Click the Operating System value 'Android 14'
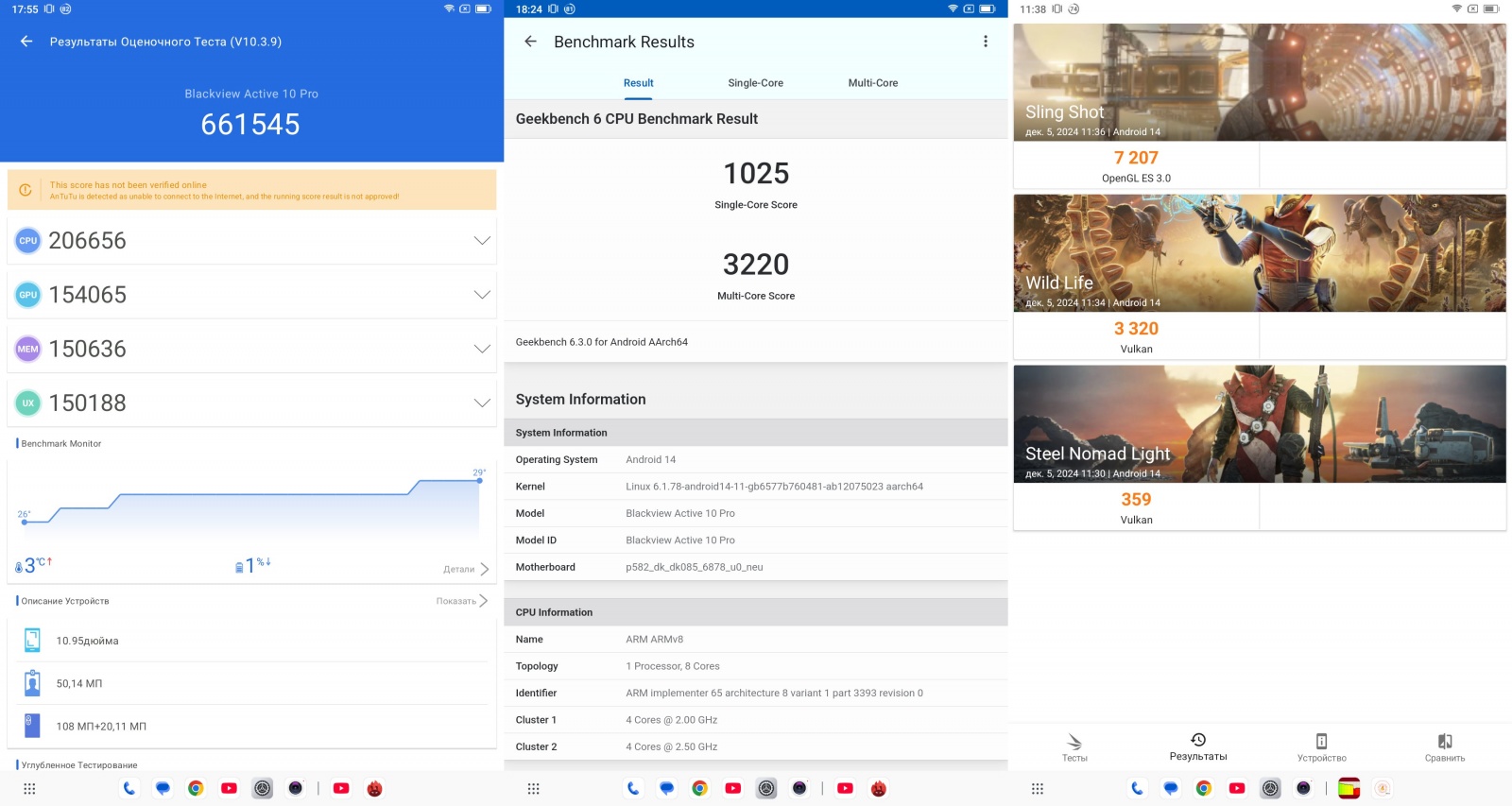1512x806 pixels. point(651,460)
